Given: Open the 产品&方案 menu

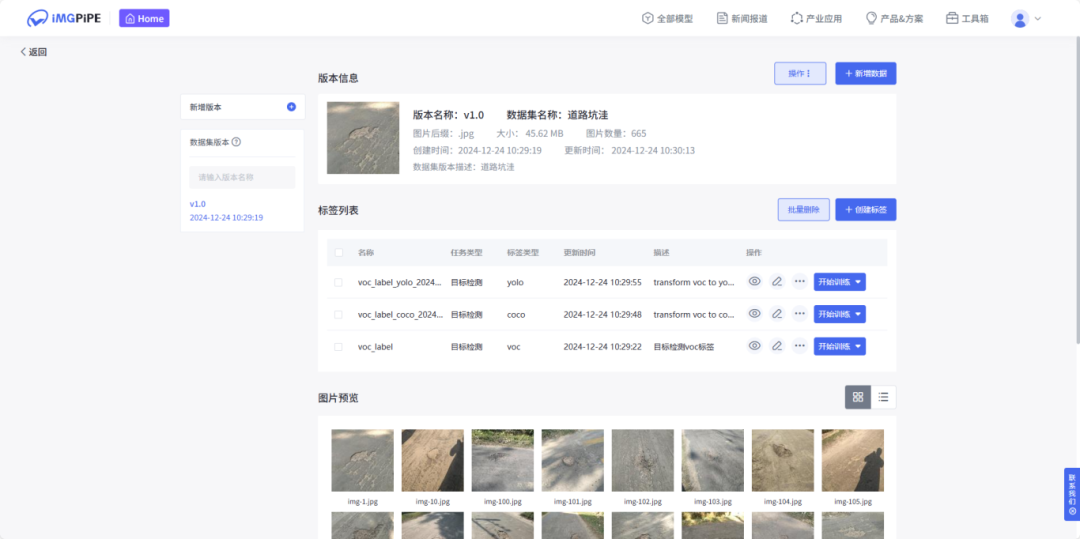Looking at the screenshot, I should click(x=894, y=19).
